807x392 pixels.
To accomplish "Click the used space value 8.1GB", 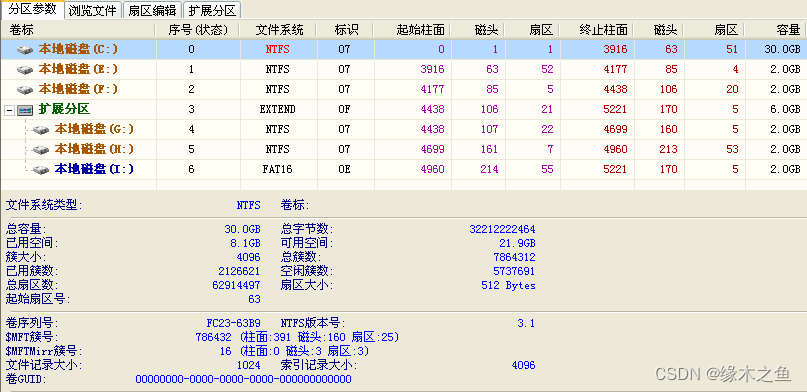I will tap(245, 243).
